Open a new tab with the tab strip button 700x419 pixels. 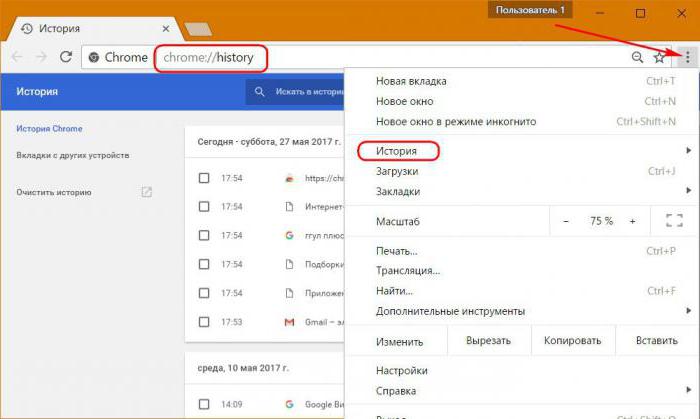[198, 29]
